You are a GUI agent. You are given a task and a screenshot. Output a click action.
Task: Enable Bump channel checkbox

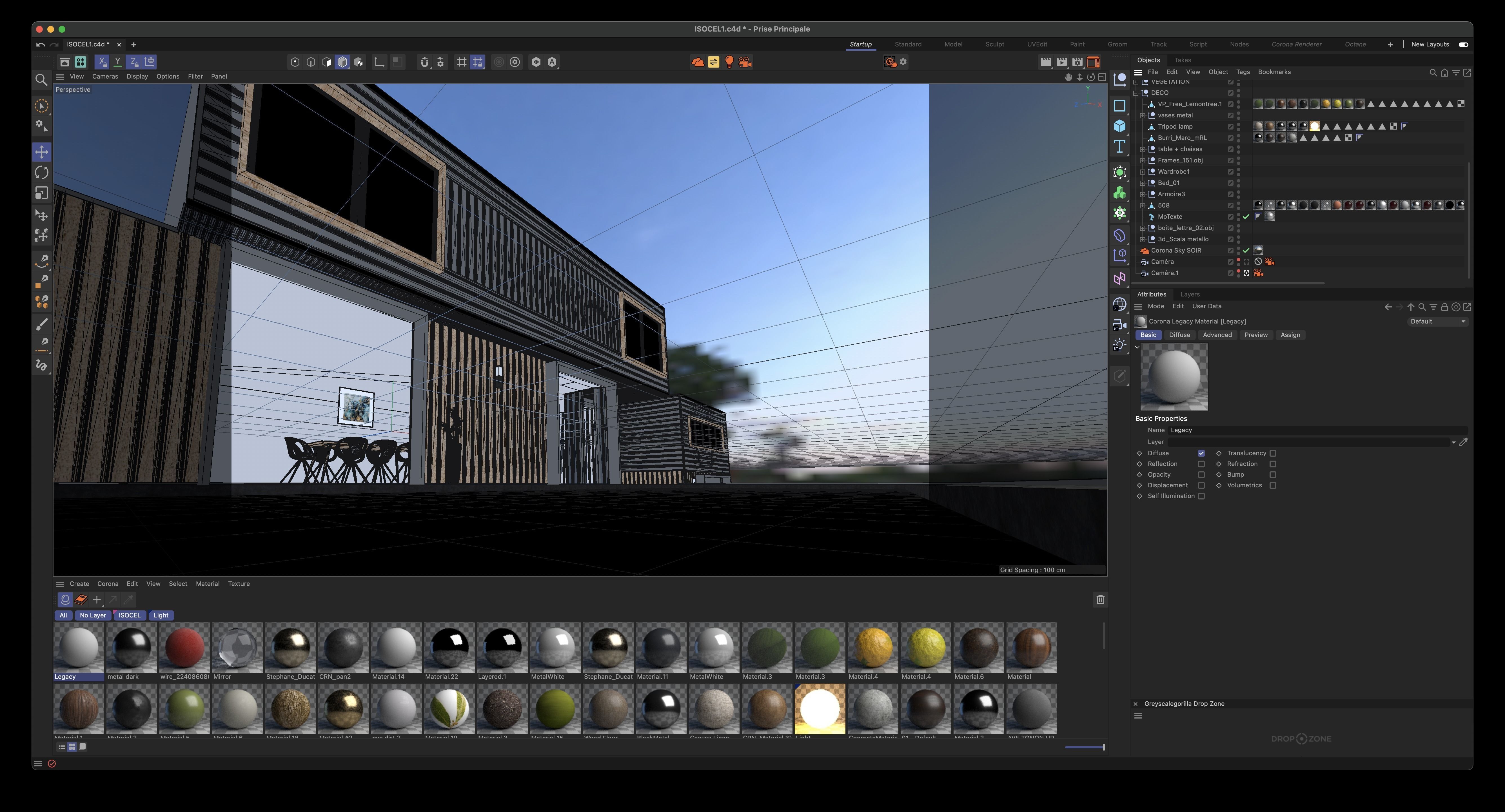pyautogui.click(x=1272, y=474)
